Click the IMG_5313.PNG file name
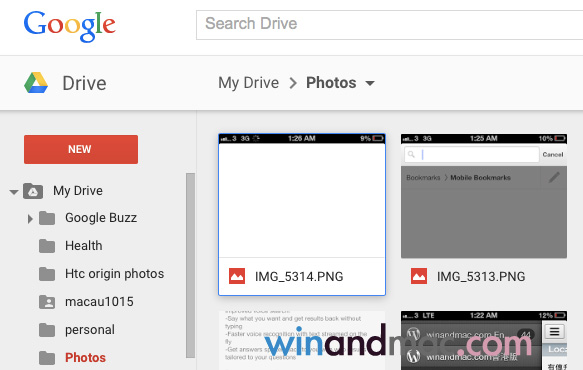583x370 pixels. pos(481,276)
